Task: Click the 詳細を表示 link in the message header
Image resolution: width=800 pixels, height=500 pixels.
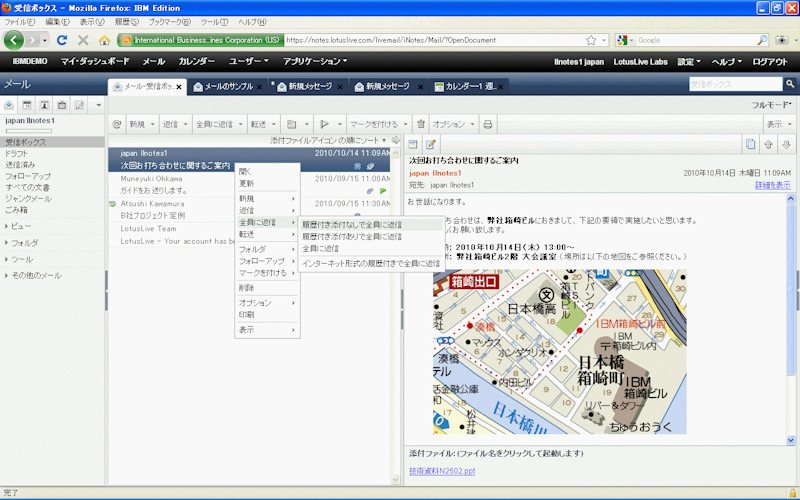Action: pos(772,185)
